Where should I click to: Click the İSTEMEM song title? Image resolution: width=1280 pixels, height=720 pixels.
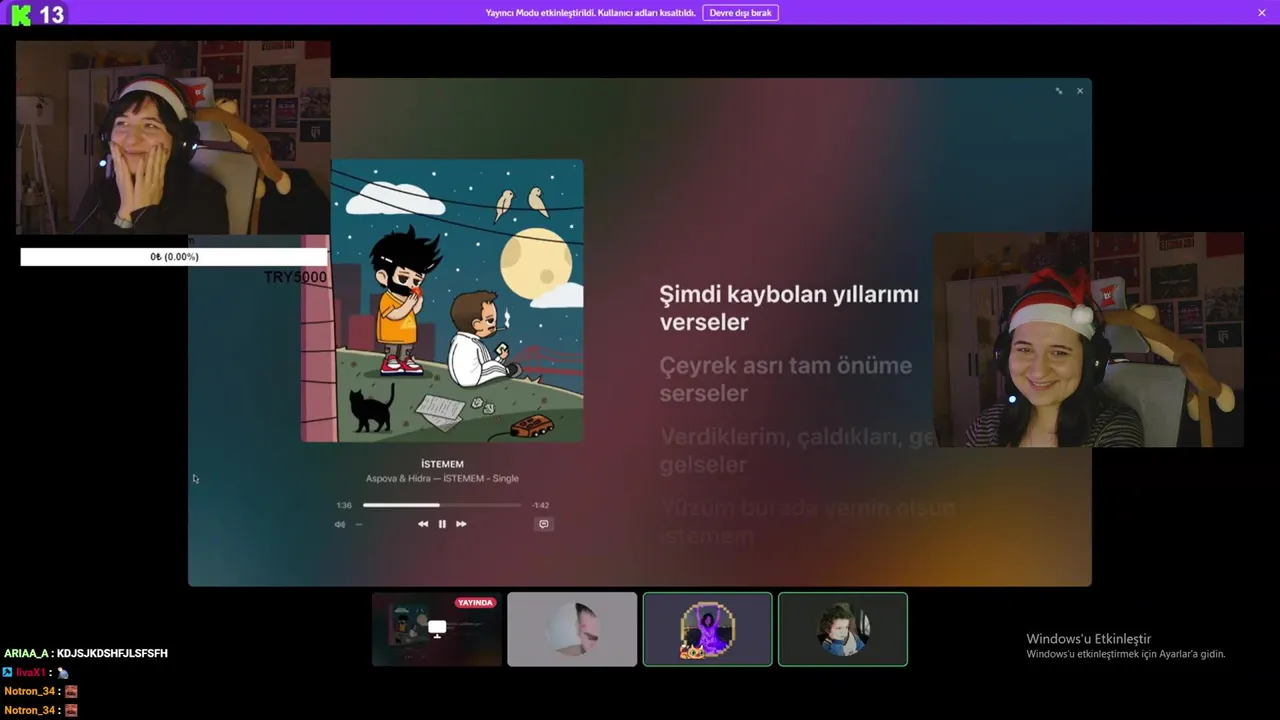pos(442,464)
